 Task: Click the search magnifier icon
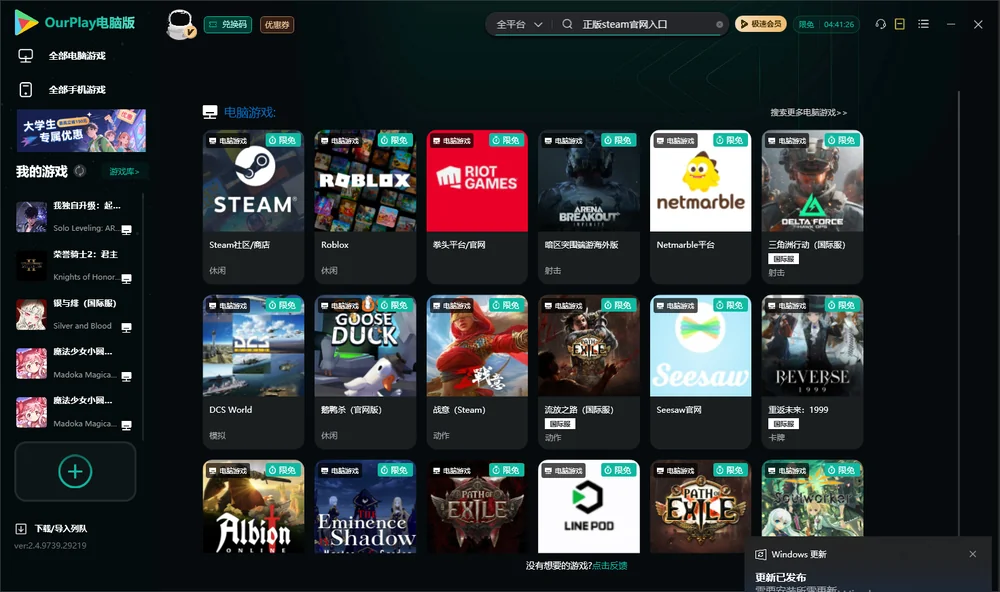567,24
